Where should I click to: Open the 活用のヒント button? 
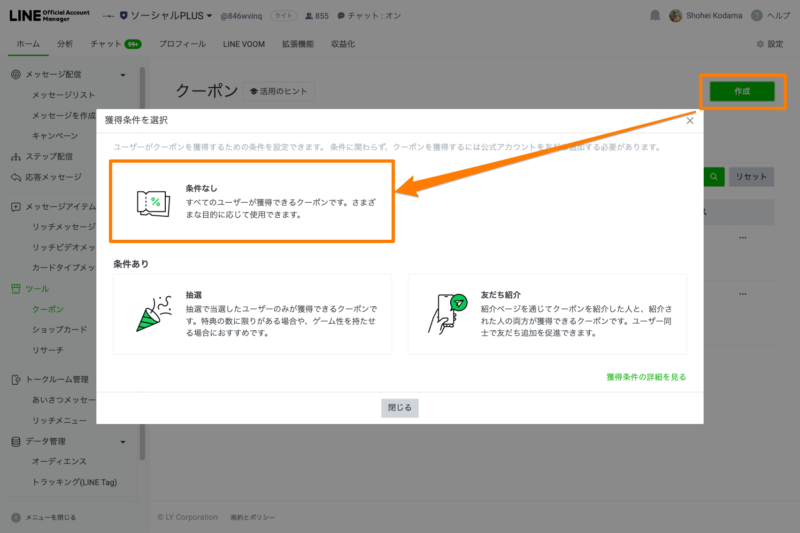pos(279,91)
